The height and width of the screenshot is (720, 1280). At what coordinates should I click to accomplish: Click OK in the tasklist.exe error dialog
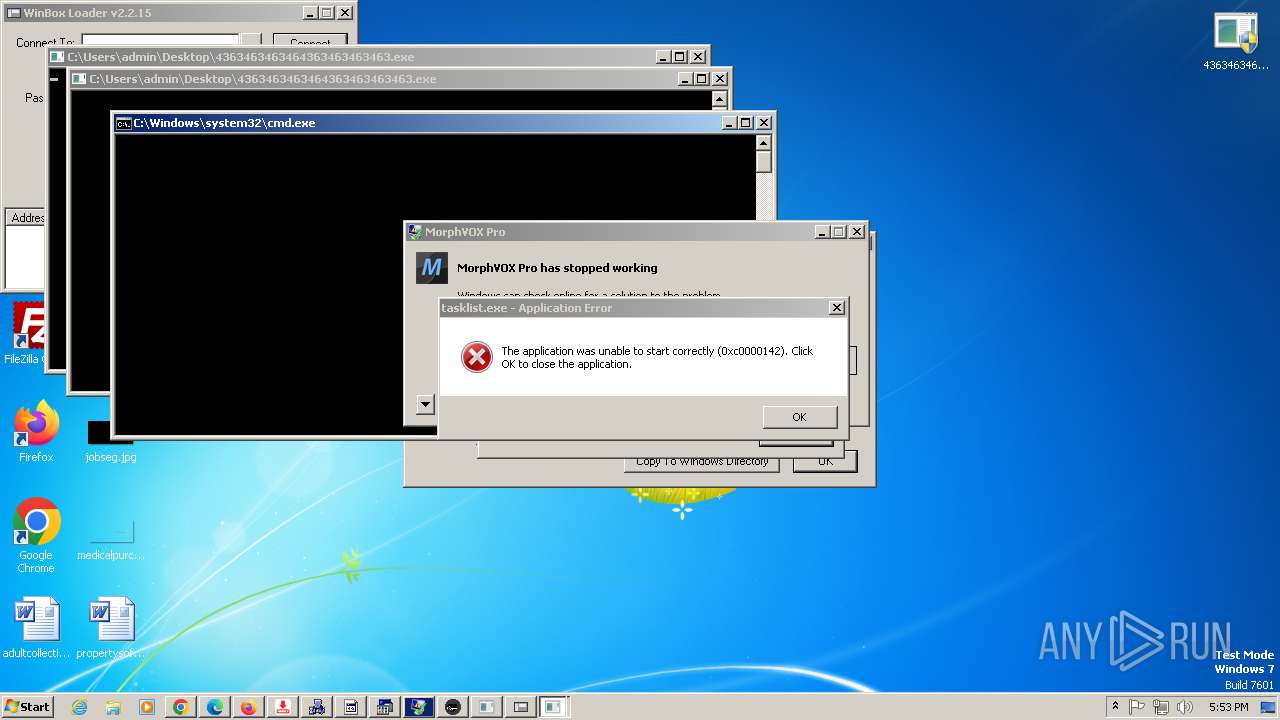(799, 417)
